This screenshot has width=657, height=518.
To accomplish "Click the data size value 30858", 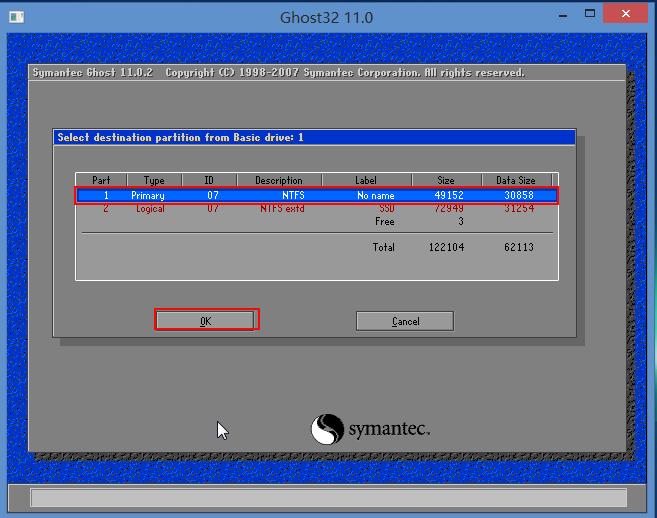I will (519, 195).
